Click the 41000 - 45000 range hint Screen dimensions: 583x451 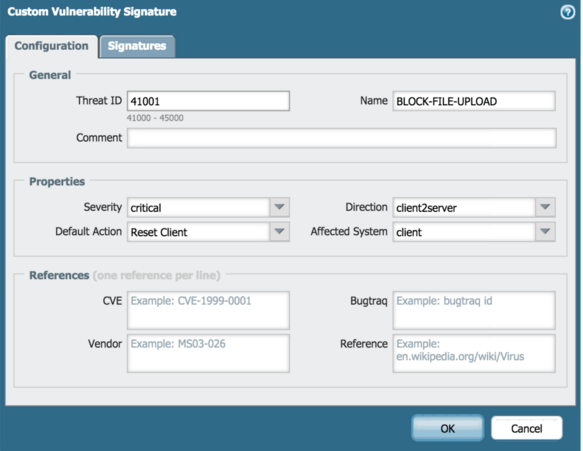(155, 118)
